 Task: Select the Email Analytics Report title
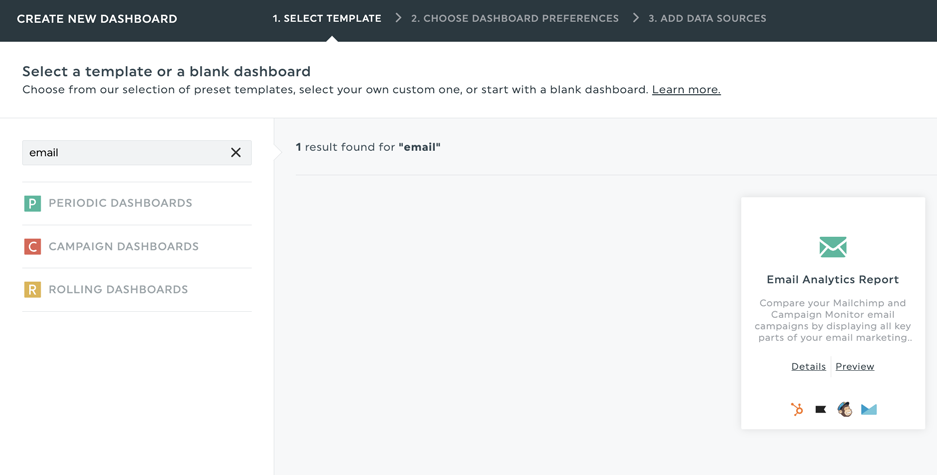pyautogui.click(x=832, y=279)
